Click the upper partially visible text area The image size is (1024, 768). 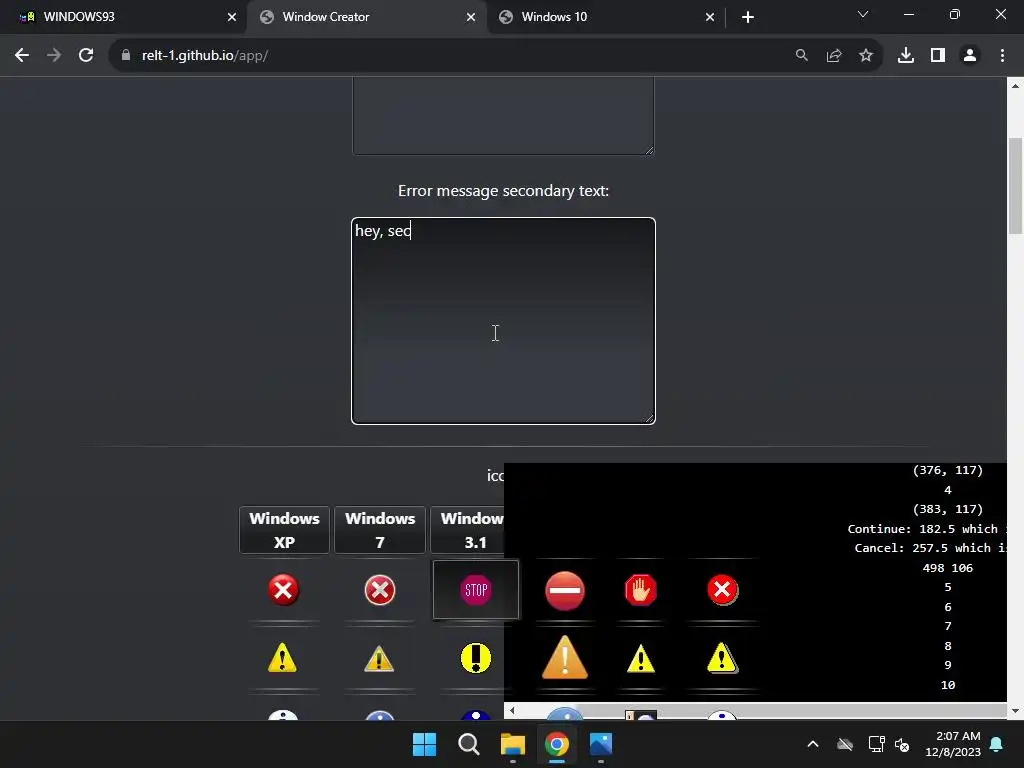[503, 116]
